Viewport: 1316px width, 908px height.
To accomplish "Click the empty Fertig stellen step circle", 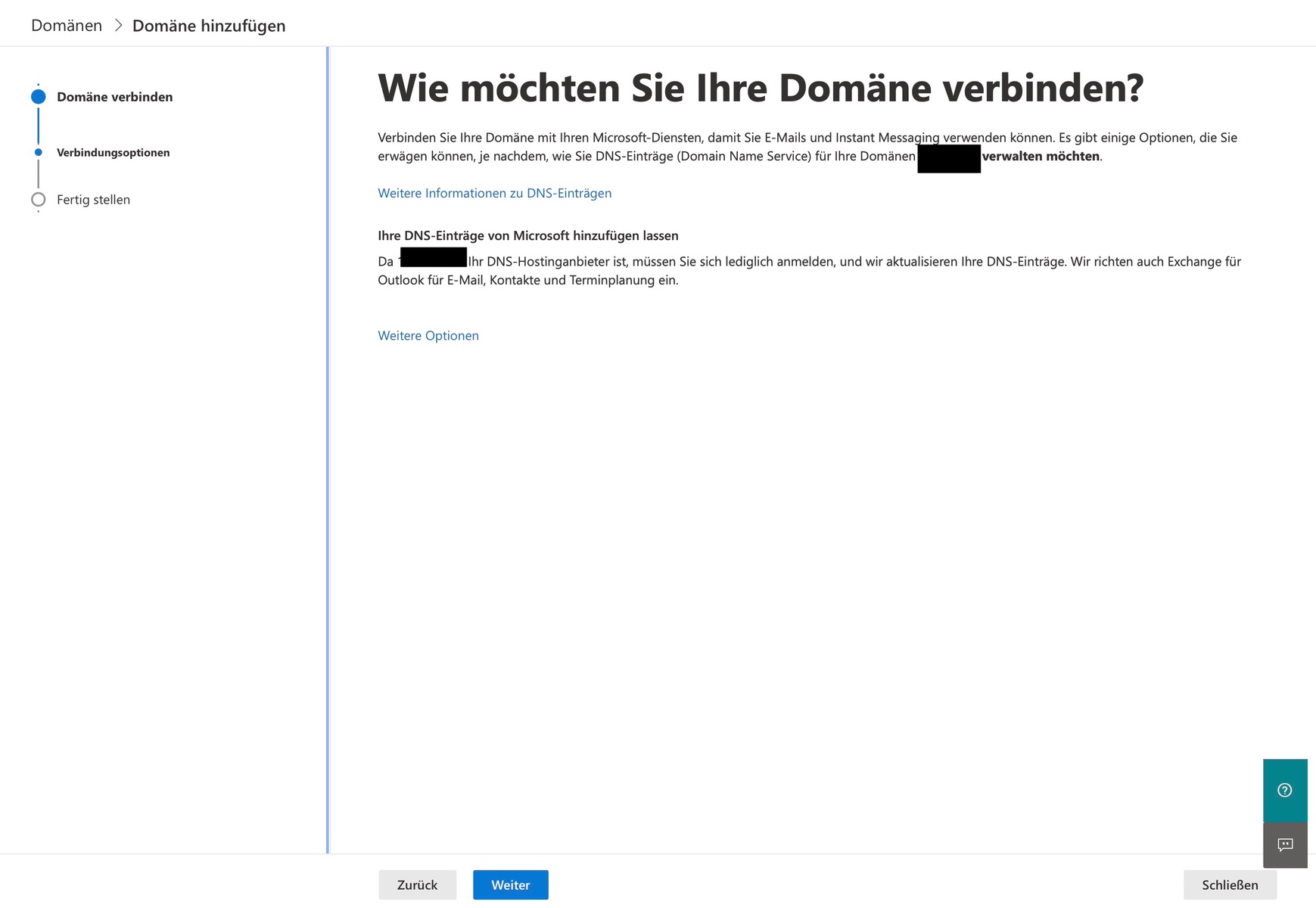I will point(39,200).
